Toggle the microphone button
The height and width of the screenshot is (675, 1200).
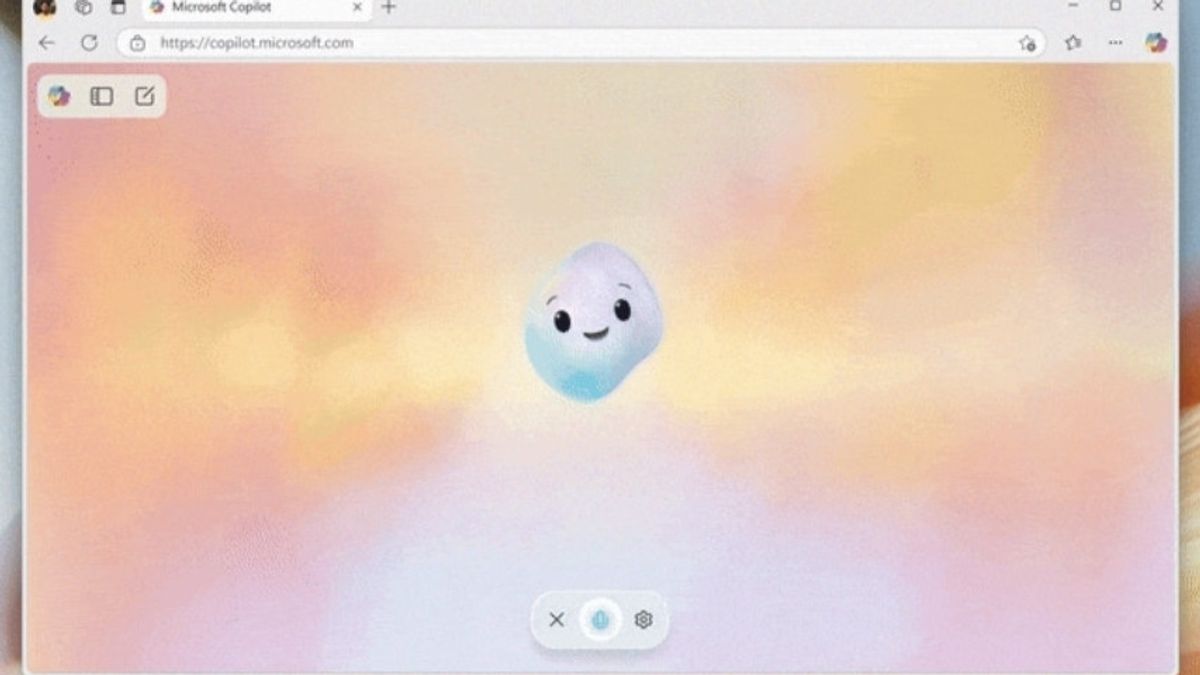click(x=600, y=620)
